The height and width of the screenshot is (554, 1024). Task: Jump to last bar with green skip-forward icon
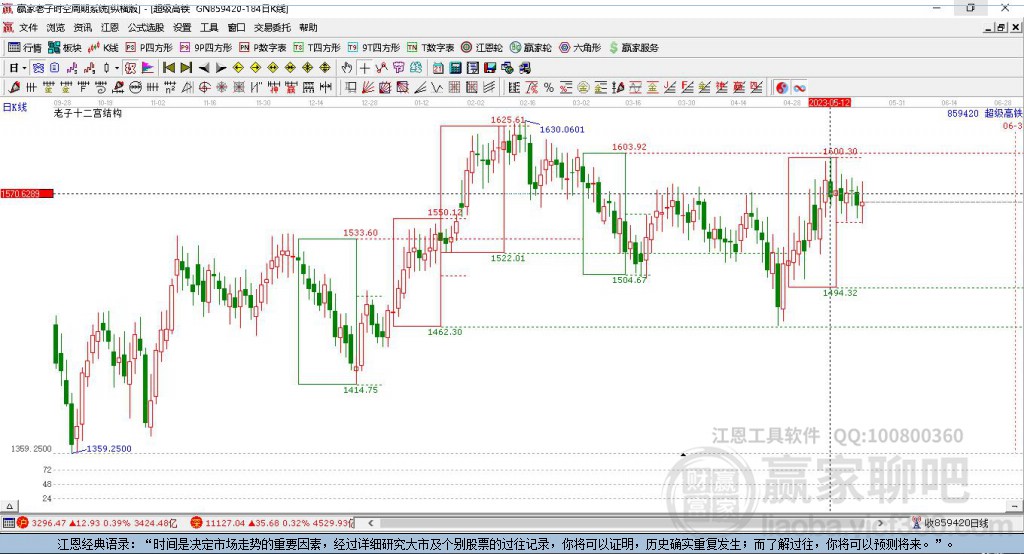pyautogui.click(x=186, y=68)
